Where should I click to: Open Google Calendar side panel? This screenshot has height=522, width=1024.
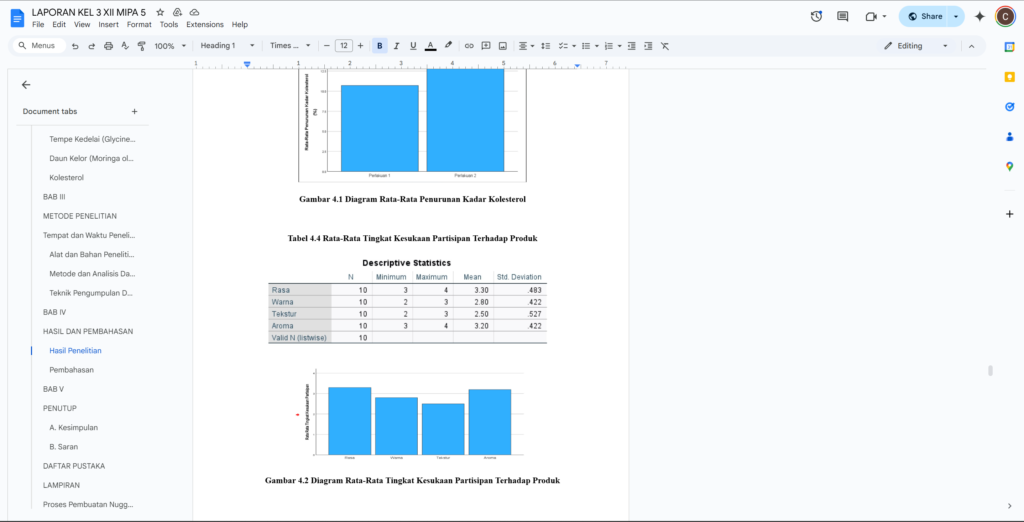coord(1010,47)
